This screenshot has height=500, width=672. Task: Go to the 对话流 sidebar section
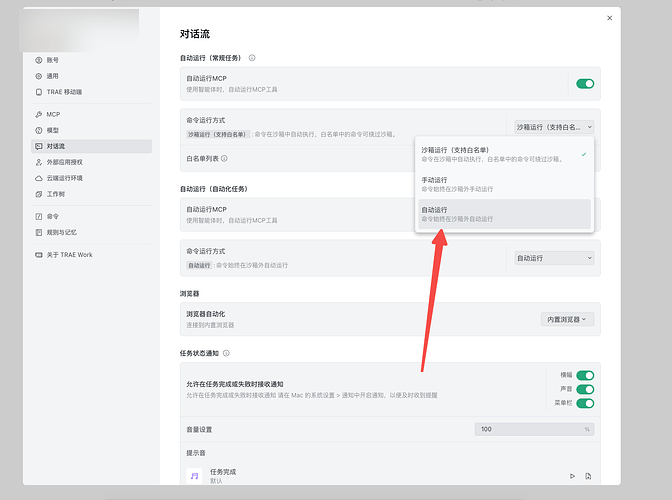(x=91, y=146)
